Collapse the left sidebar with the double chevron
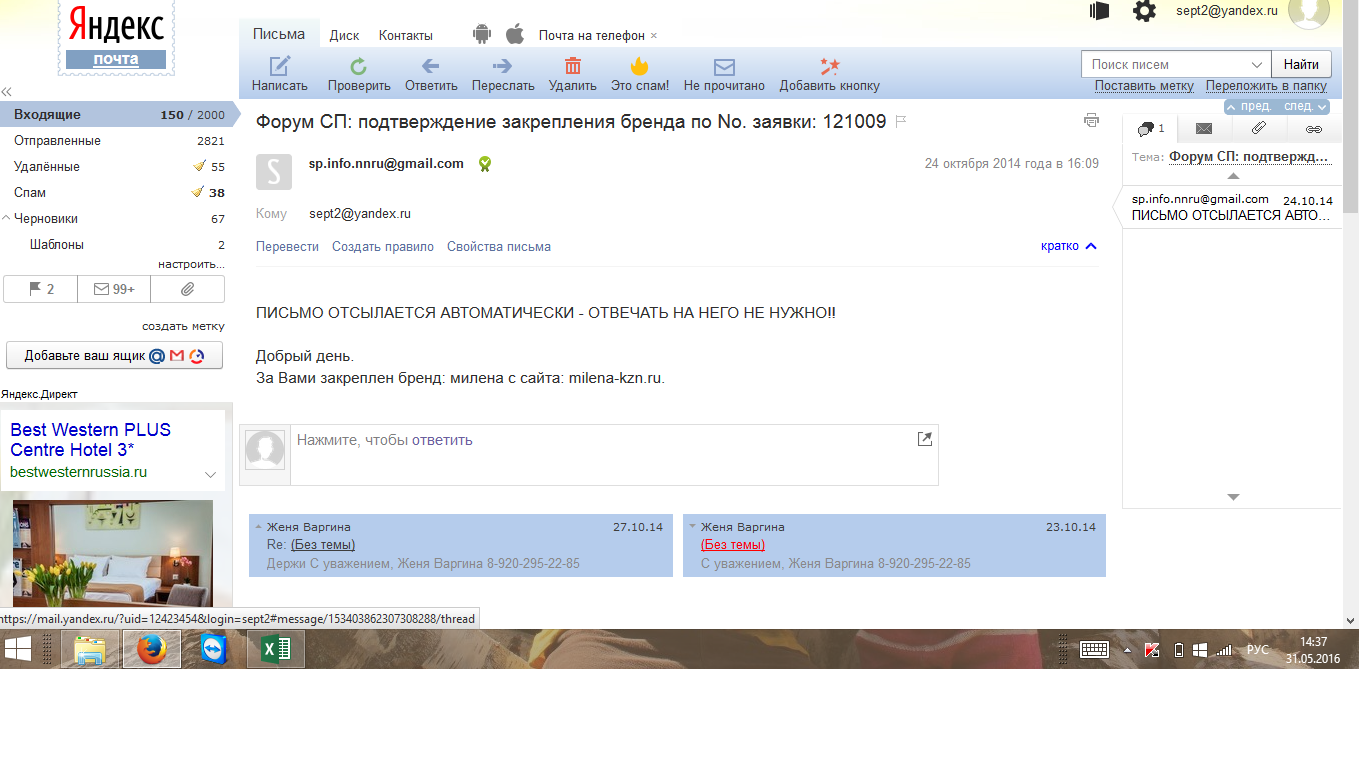Screen dimensions: 1366x768 (6, 91)
